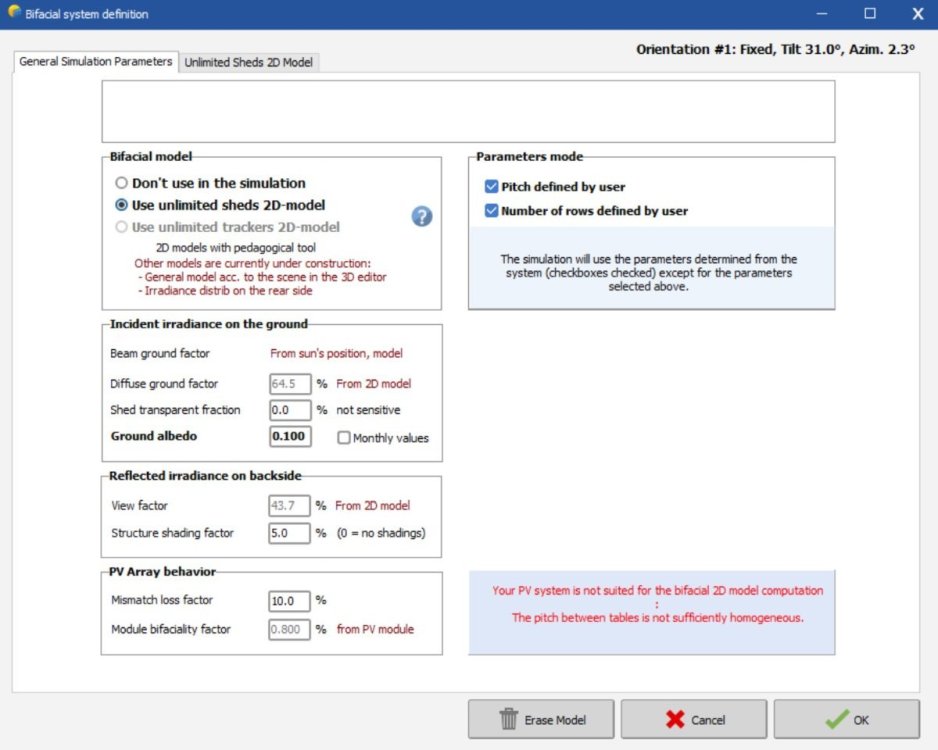938x750 pixels.
Task: Click the Structure shading factor field
Action: tap(290, 533)
